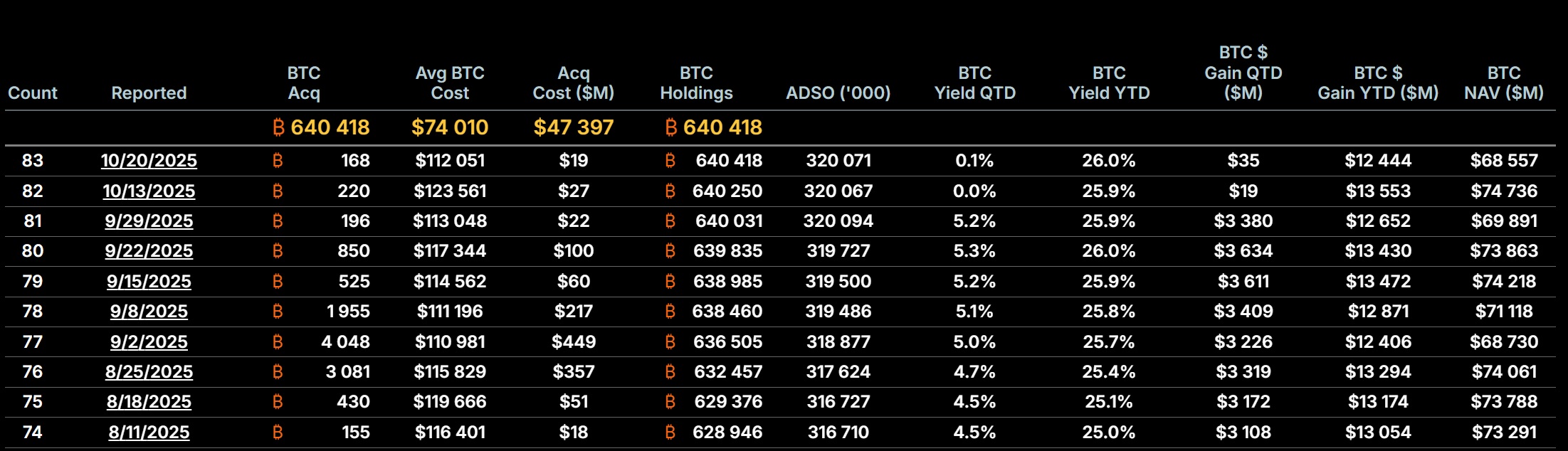Screen dimensions: 1568x451
Task: Open the 8/11/2025 reported date link
Action: click(x=149, y=433)
